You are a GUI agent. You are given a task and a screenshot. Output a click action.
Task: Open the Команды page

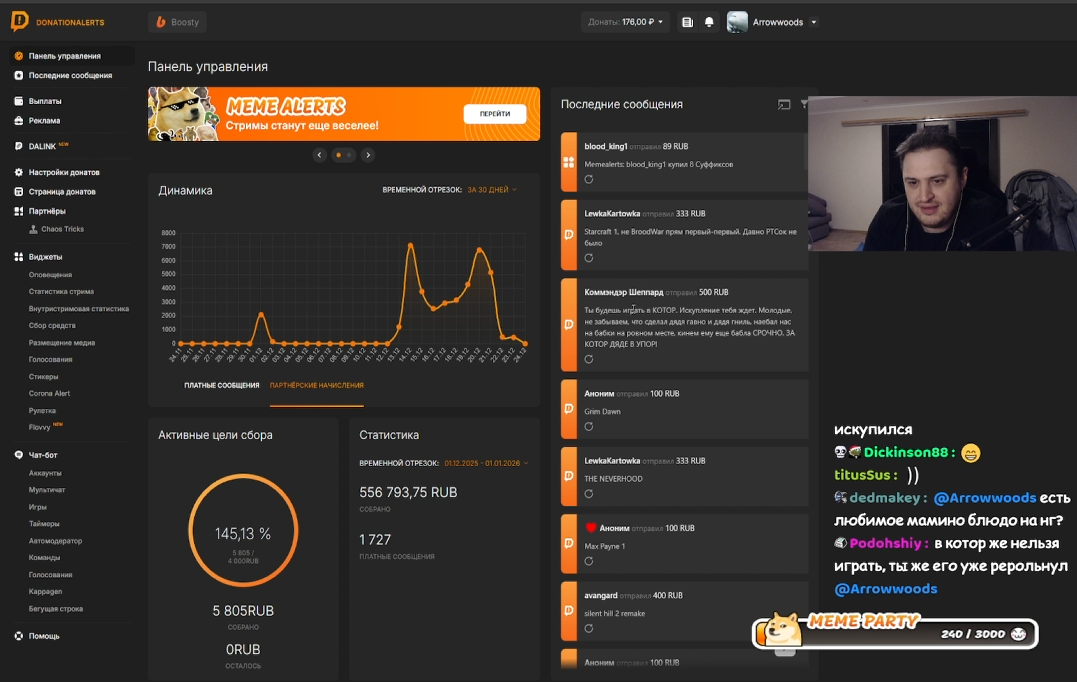click(x=45, y=558)
